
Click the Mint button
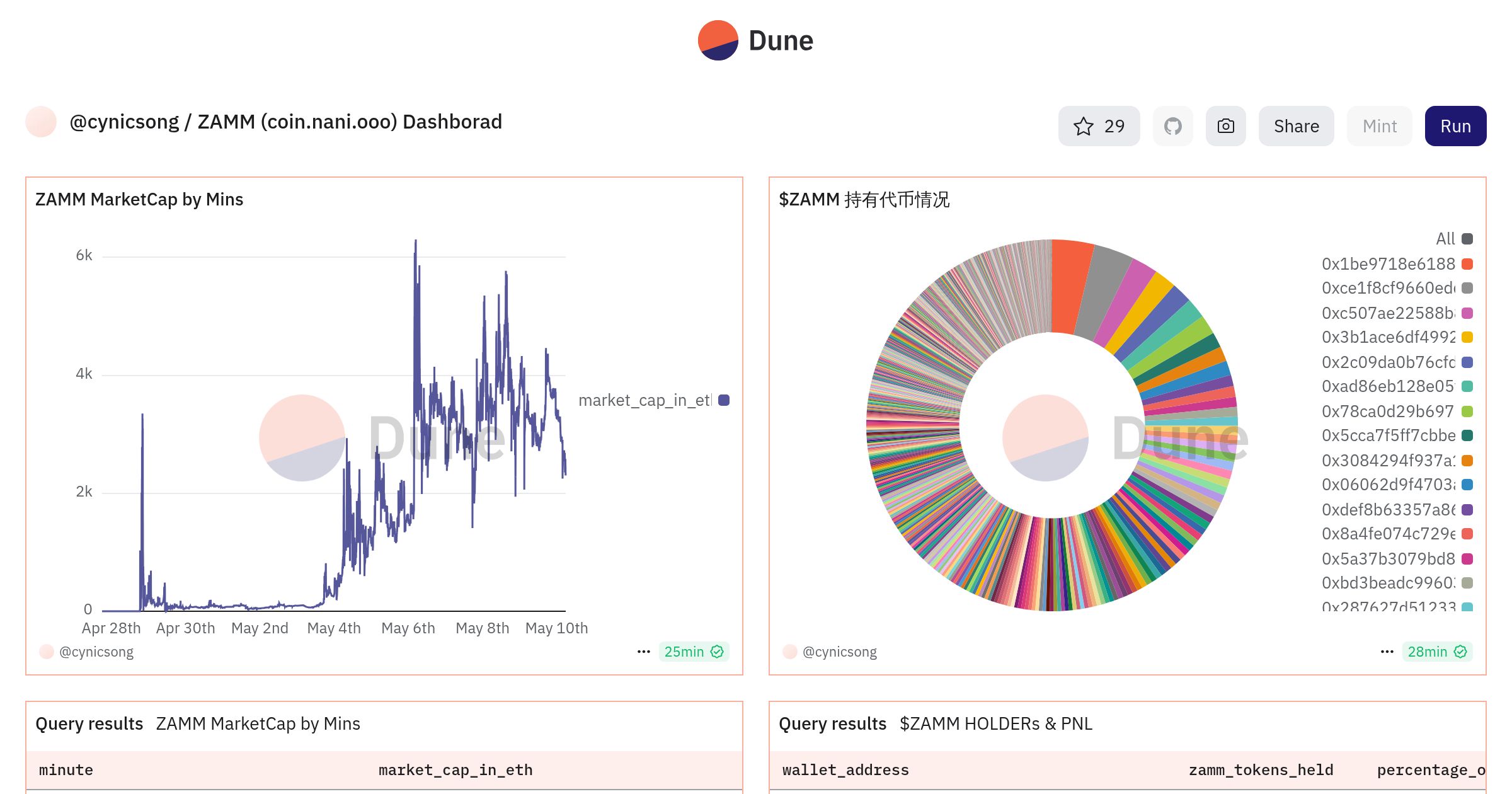coord(1379,126)
